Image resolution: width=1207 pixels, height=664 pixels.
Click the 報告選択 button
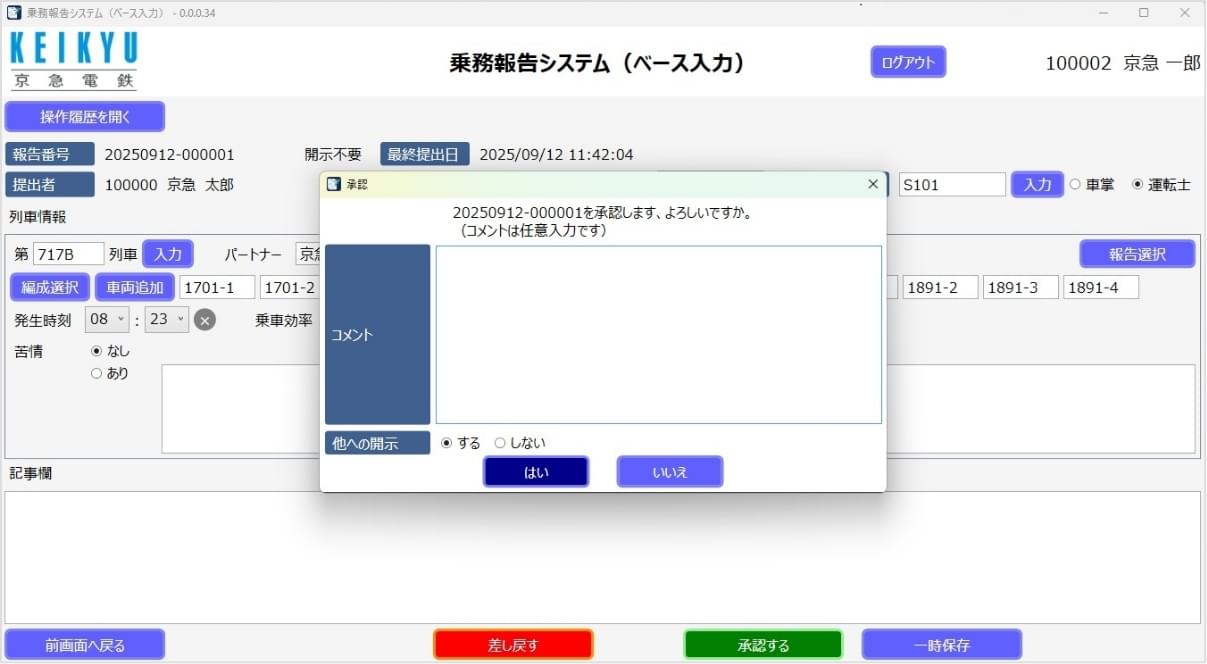point(1136,253)
